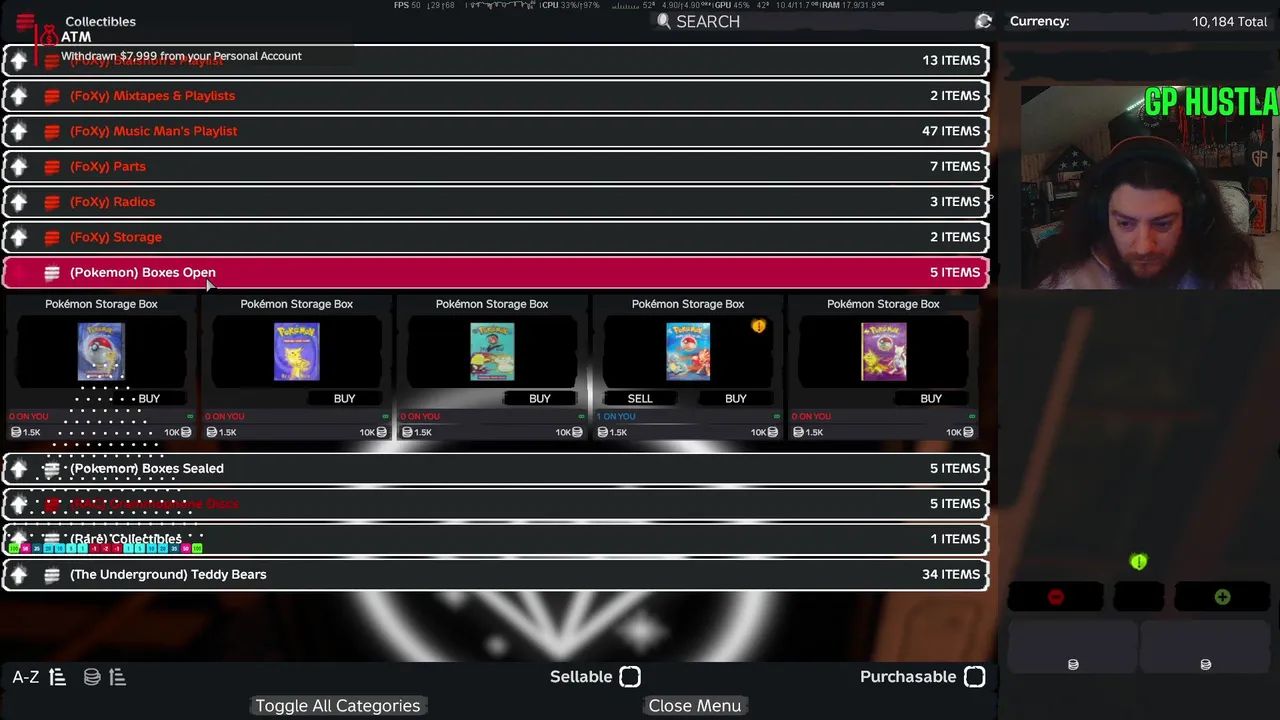Click the 'Withdrawn $7,999' notification text
The width and height of the screenshot is (1280, 720).
point(181,56)
